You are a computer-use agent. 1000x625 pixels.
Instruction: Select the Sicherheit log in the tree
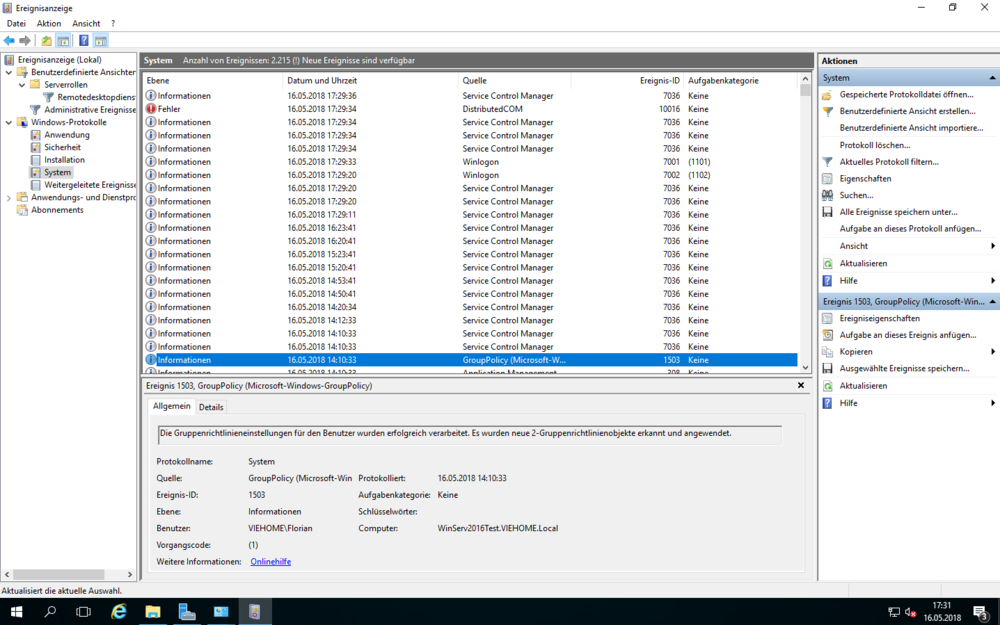click(x=60, y=146)
